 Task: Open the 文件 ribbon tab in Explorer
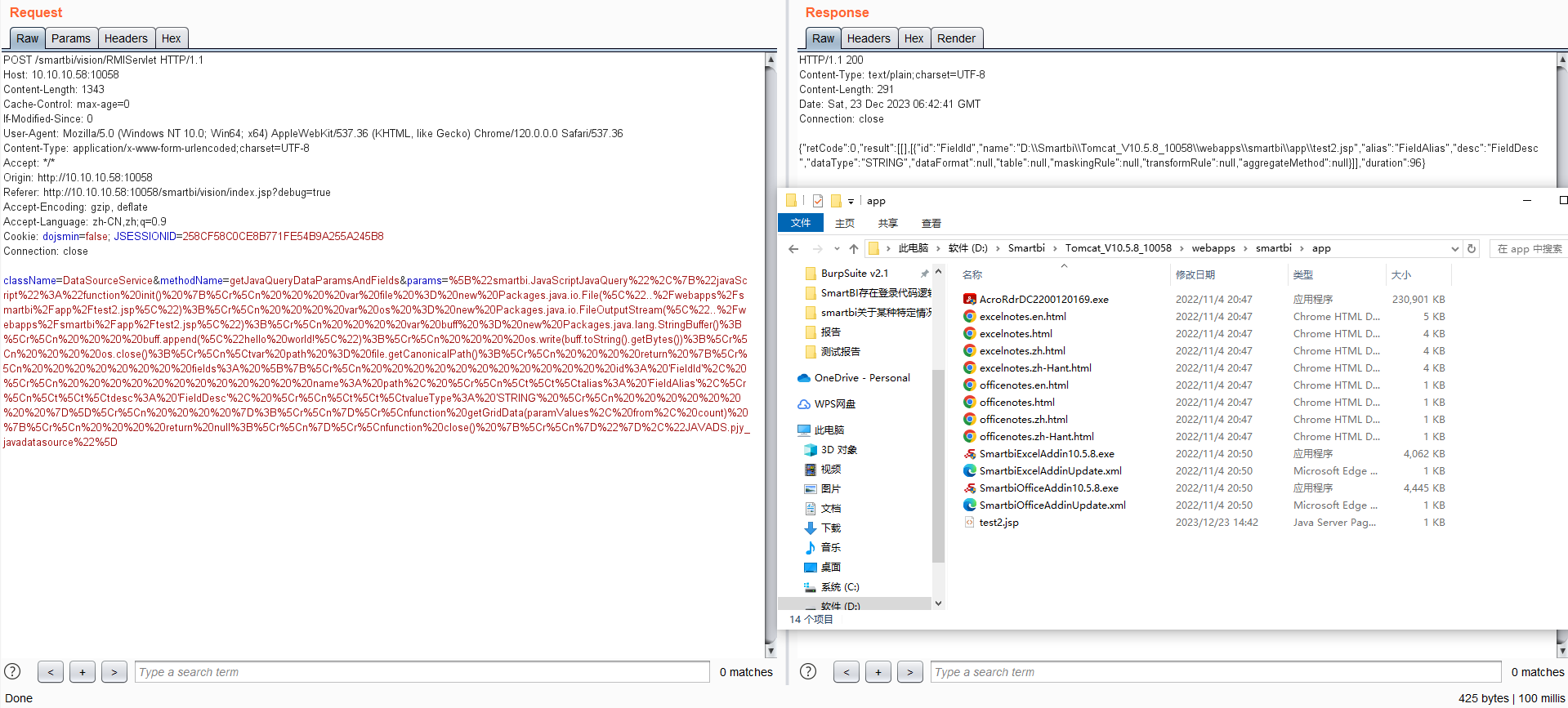pos(801,223)
